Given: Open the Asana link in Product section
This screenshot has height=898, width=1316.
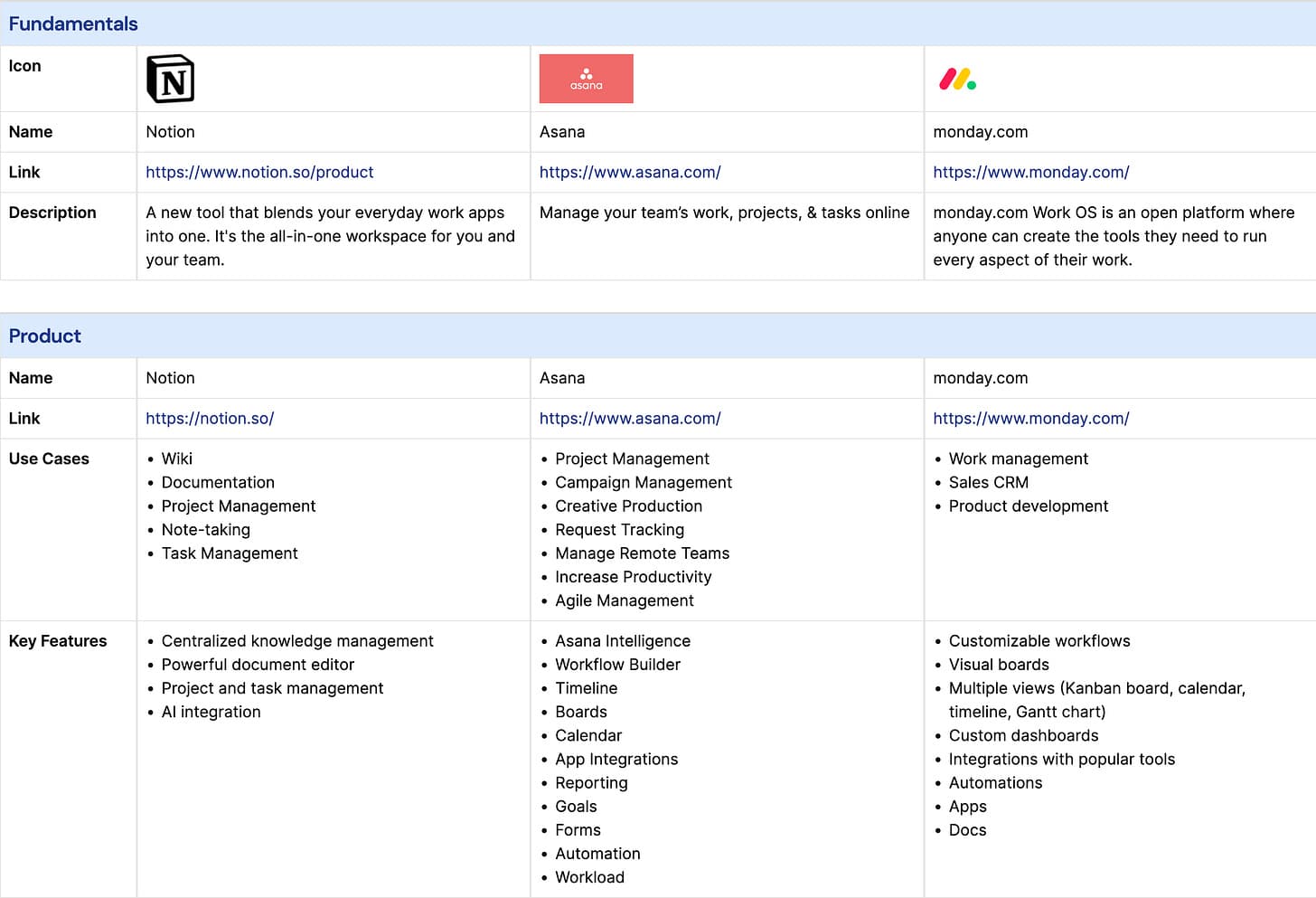Looking at the screenshot, I should pyautogui.click(x=629, y=419).
